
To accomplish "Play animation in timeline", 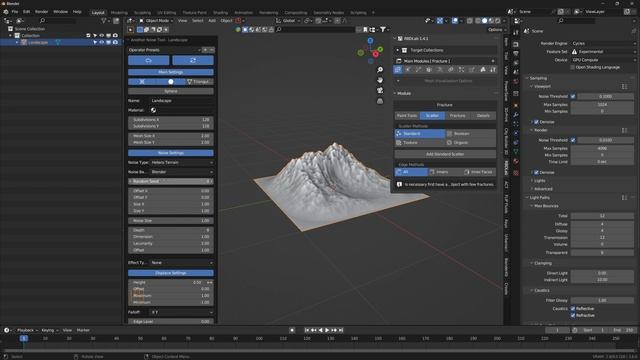I will coord(327,330).
